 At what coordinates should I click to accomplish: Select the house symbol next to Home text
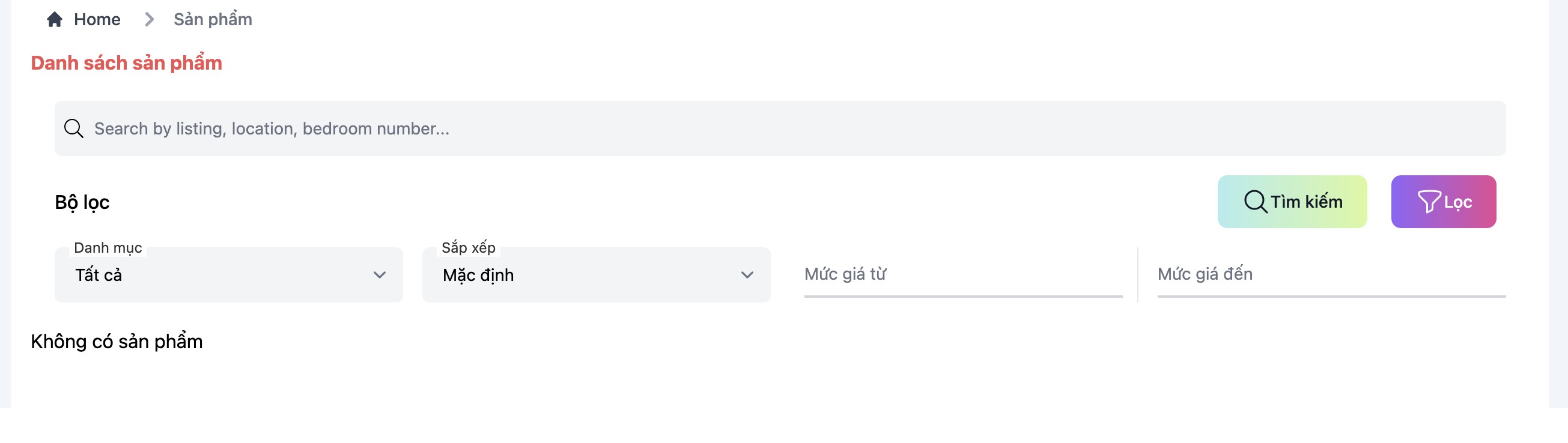(55, 19)
